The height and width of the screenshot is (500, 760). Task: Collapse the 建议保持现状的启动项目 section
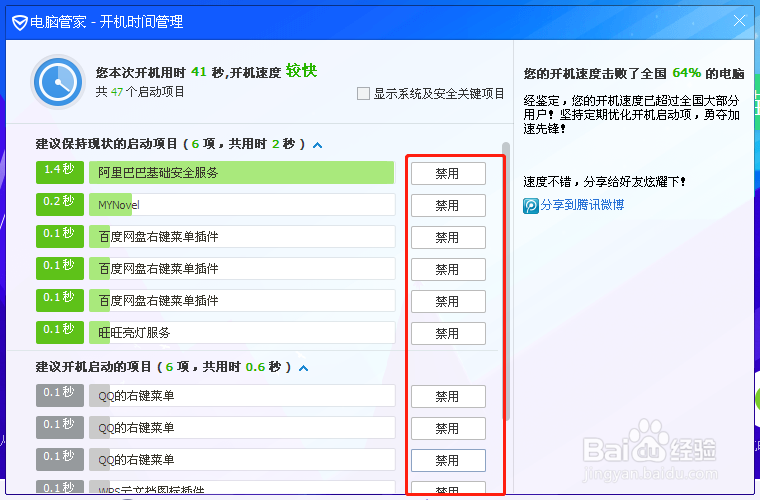317,145
